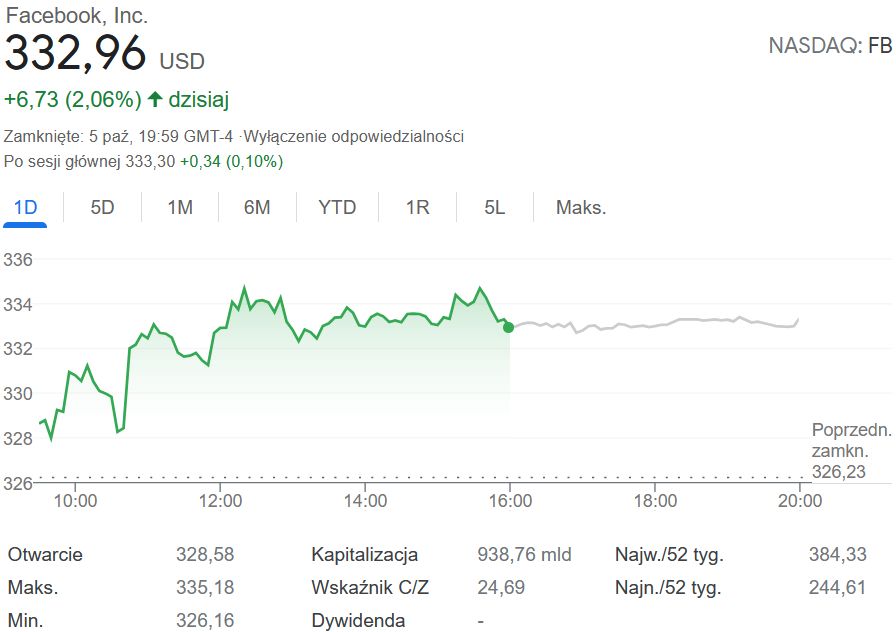The height and width of the screenshot is (632, 896).
Task: Click the 332,96 price value
Action: (76, 54)
